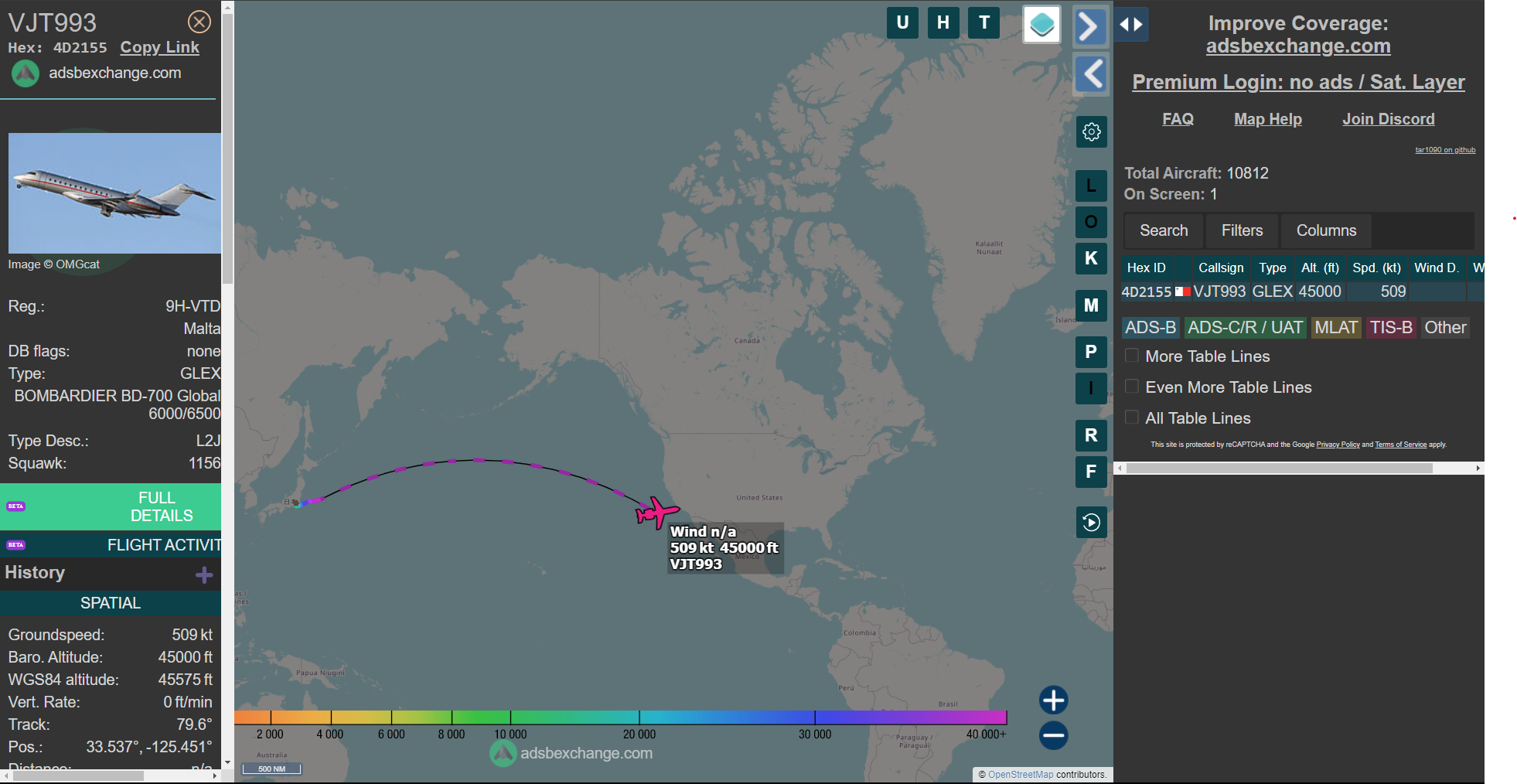Sort table by Spd. (kt) column
Image resolution: width=1517 pixels, height=784 pixels.
click(1376, 268)
